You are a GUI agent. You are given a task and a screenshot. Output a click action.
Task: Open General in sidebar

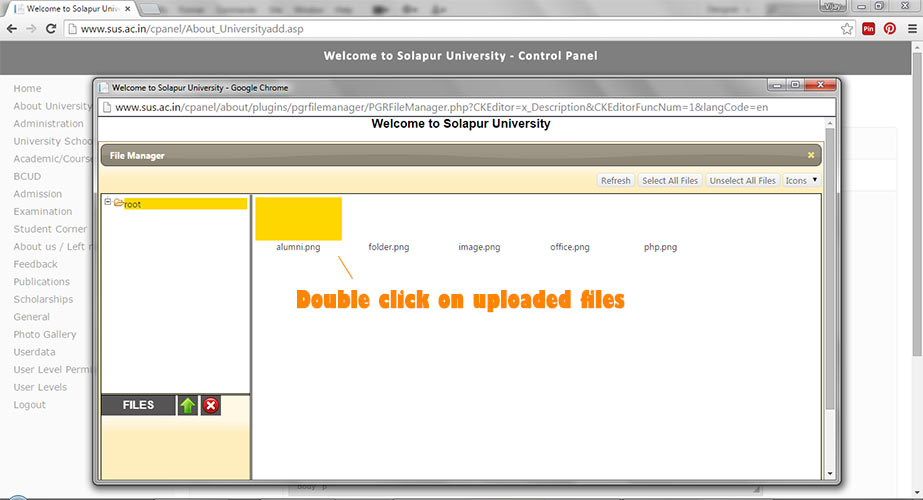coord(32,317)
